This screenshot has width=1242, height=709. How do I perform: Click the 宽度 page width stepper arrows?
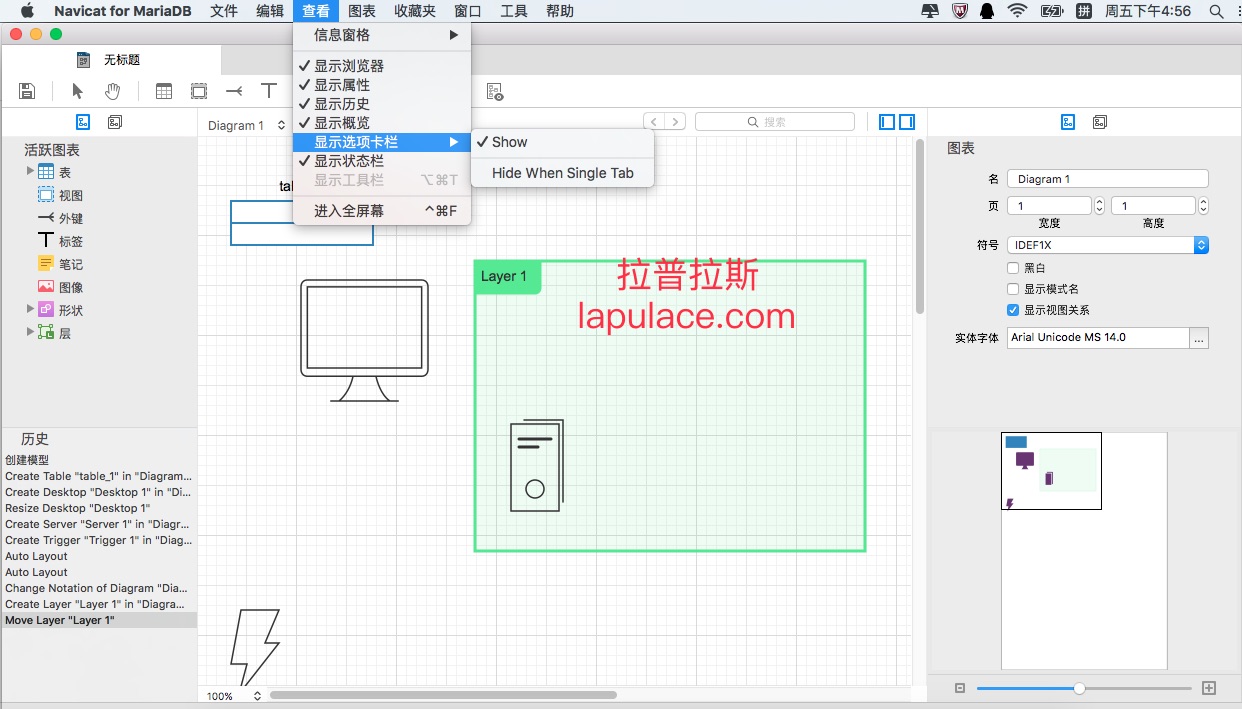pos(1100,206)
